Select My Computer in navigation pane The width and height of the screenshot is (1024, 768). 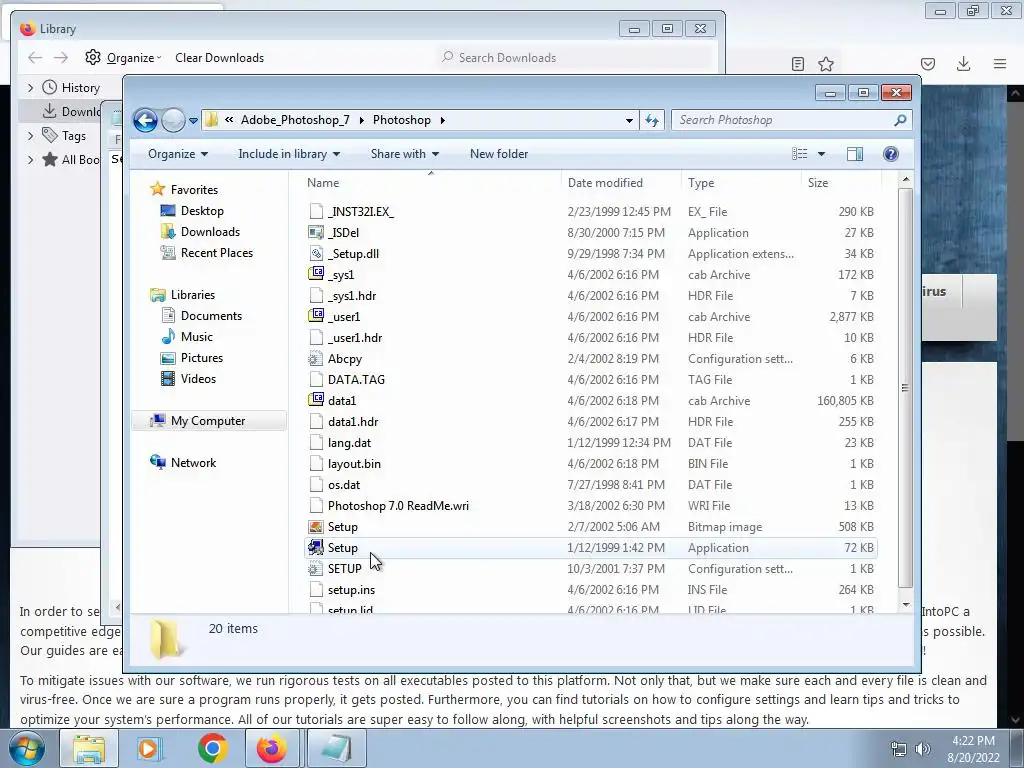point(208,421)
